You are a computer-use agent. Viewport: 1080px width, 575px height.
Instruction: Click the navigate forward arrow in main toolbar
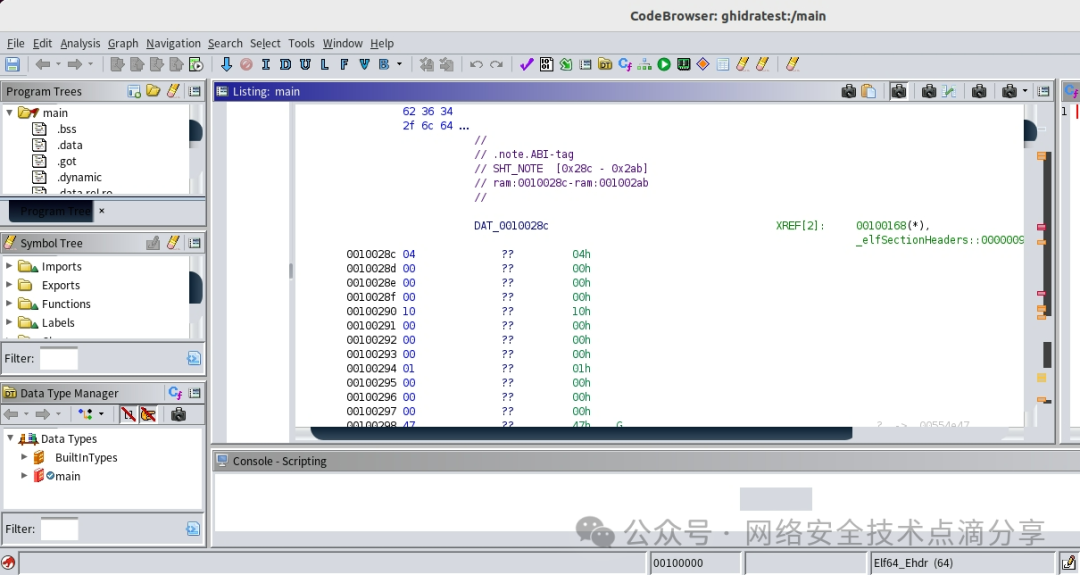tap(74, 65)
